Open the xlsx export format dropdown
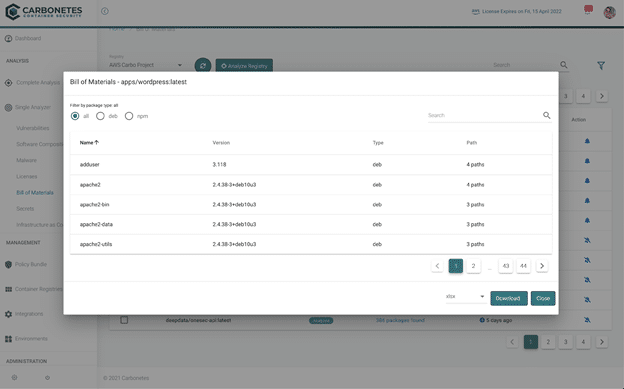 [x=466, y=297]
